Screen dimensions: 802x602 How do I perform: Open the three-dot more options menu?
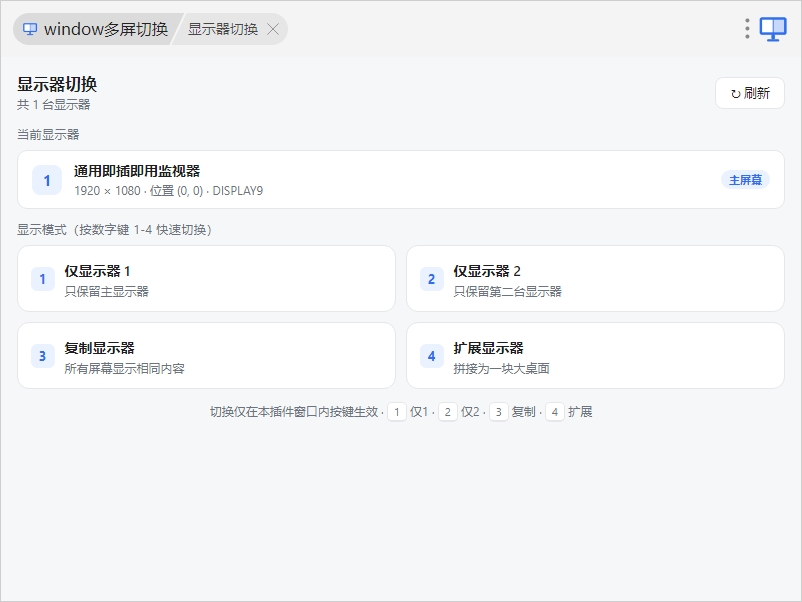pyautogui.click(x=747, y=29)
